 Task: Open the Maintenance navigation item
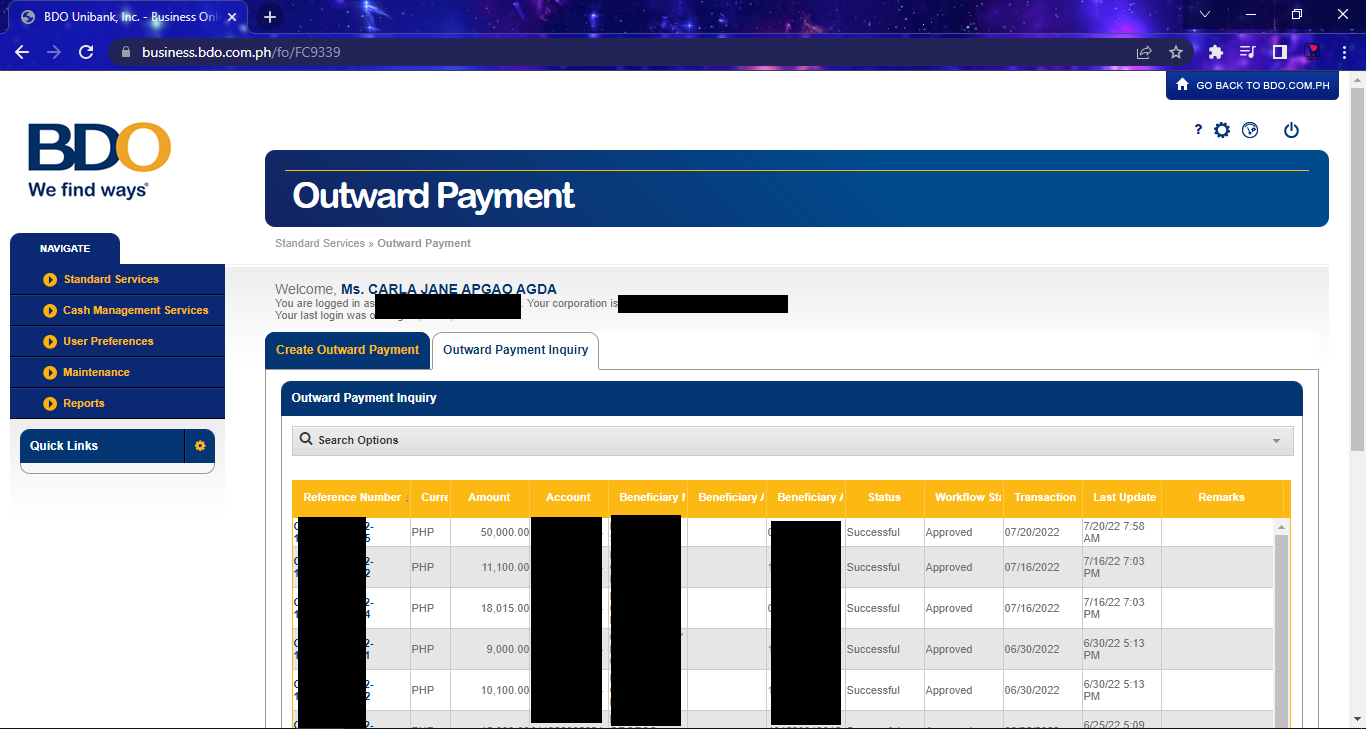tap(117, 373)
